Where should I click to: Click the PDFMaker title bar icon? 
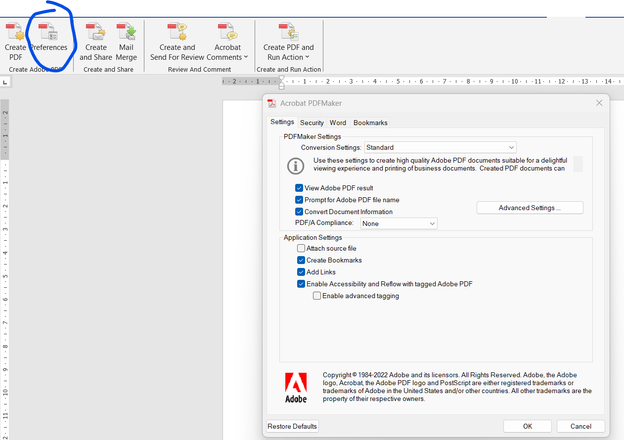click(272, 103)
